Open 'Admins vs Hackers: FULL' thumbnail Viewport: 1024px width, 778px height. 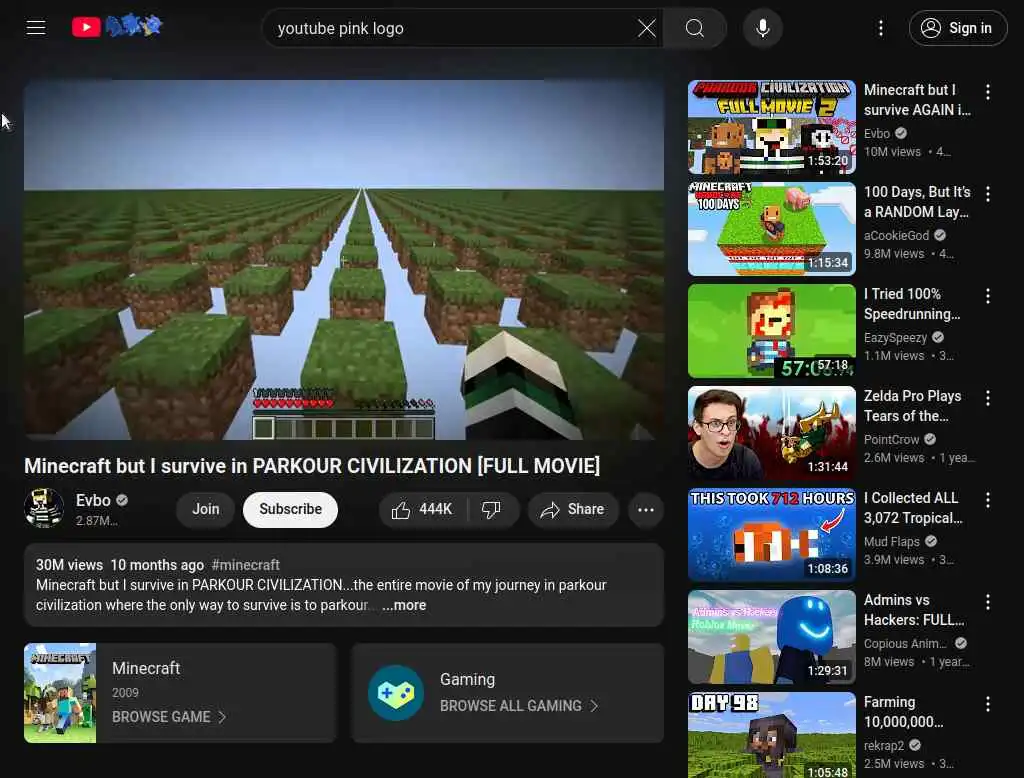point(772,637)
